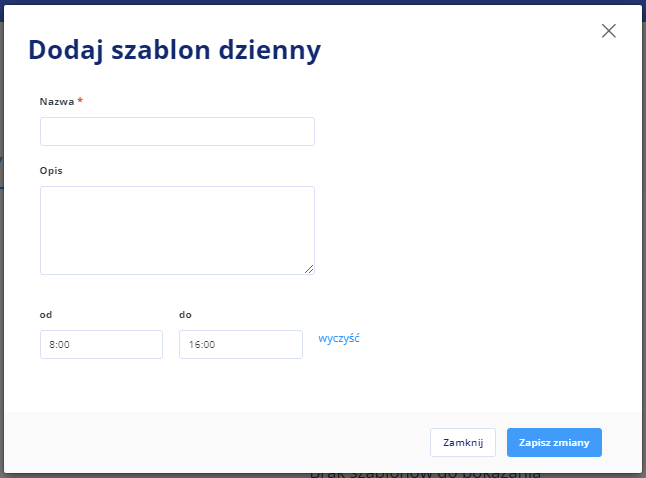The height and width of the screenshot is (478, 646).
Task: Click the Nazwa text input field
Action: pyautogui.click(x=177, y=131)
